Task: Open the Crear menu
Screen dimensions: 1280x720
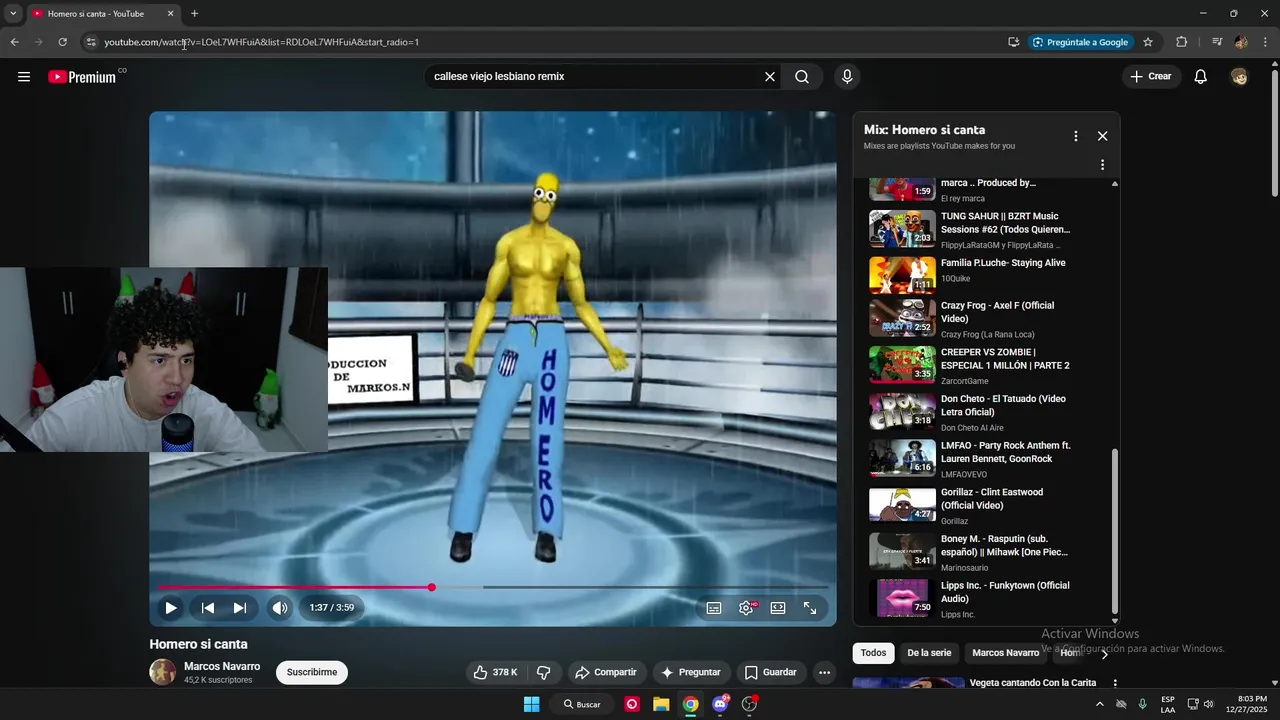Action: click(x=1151, y=77)
